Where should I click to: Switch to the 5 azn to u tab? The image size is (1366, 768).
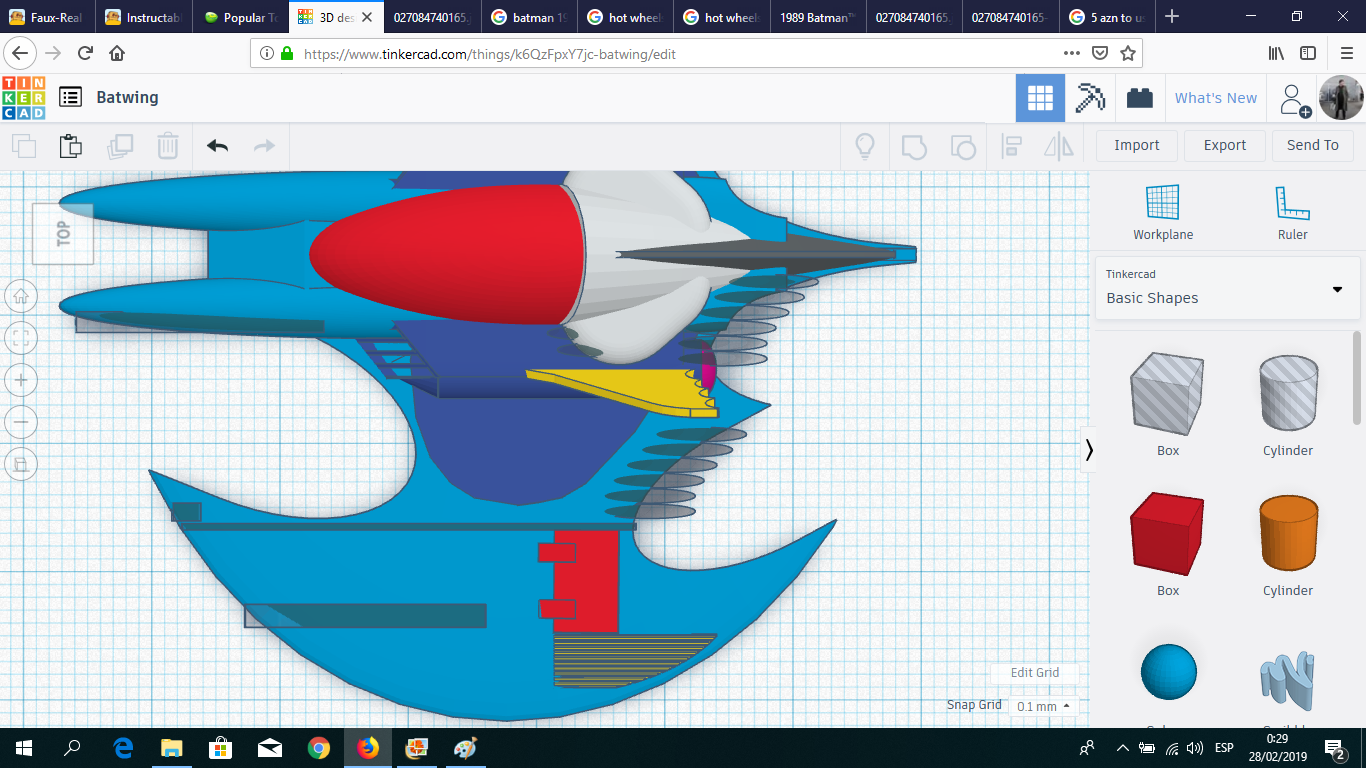pyautogui.click(x=1105, y=17)
